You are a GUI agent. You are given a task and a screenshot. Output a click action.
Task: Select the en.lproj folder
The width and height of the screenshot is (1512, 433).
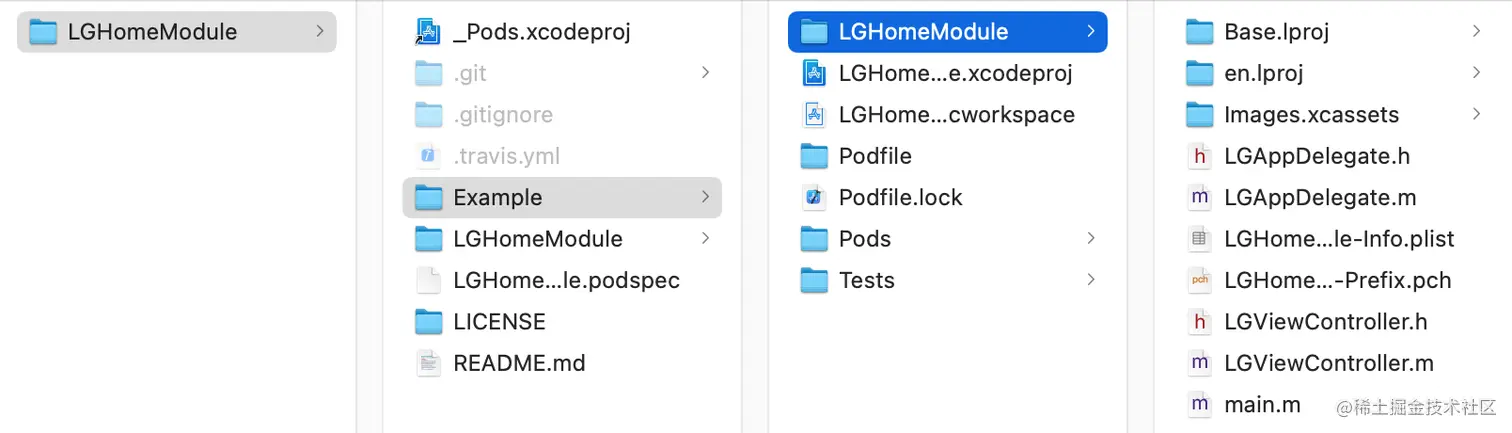[1333, 73]
